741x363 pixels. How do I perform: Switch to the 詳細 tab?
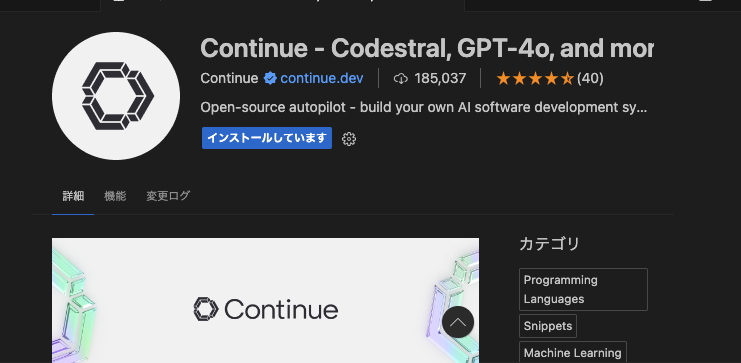tap(73, 196)
